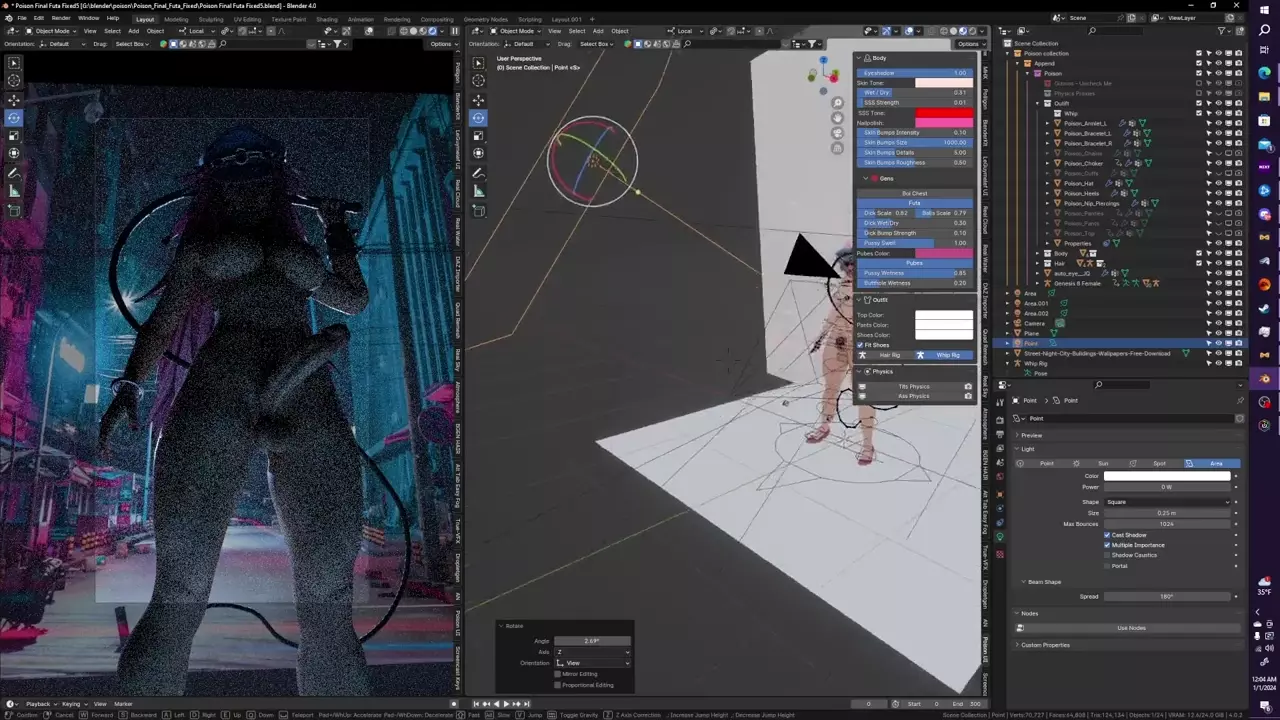Select the Cursor tool in right viewport
The image size is (1280, 720).
(478, 81)
